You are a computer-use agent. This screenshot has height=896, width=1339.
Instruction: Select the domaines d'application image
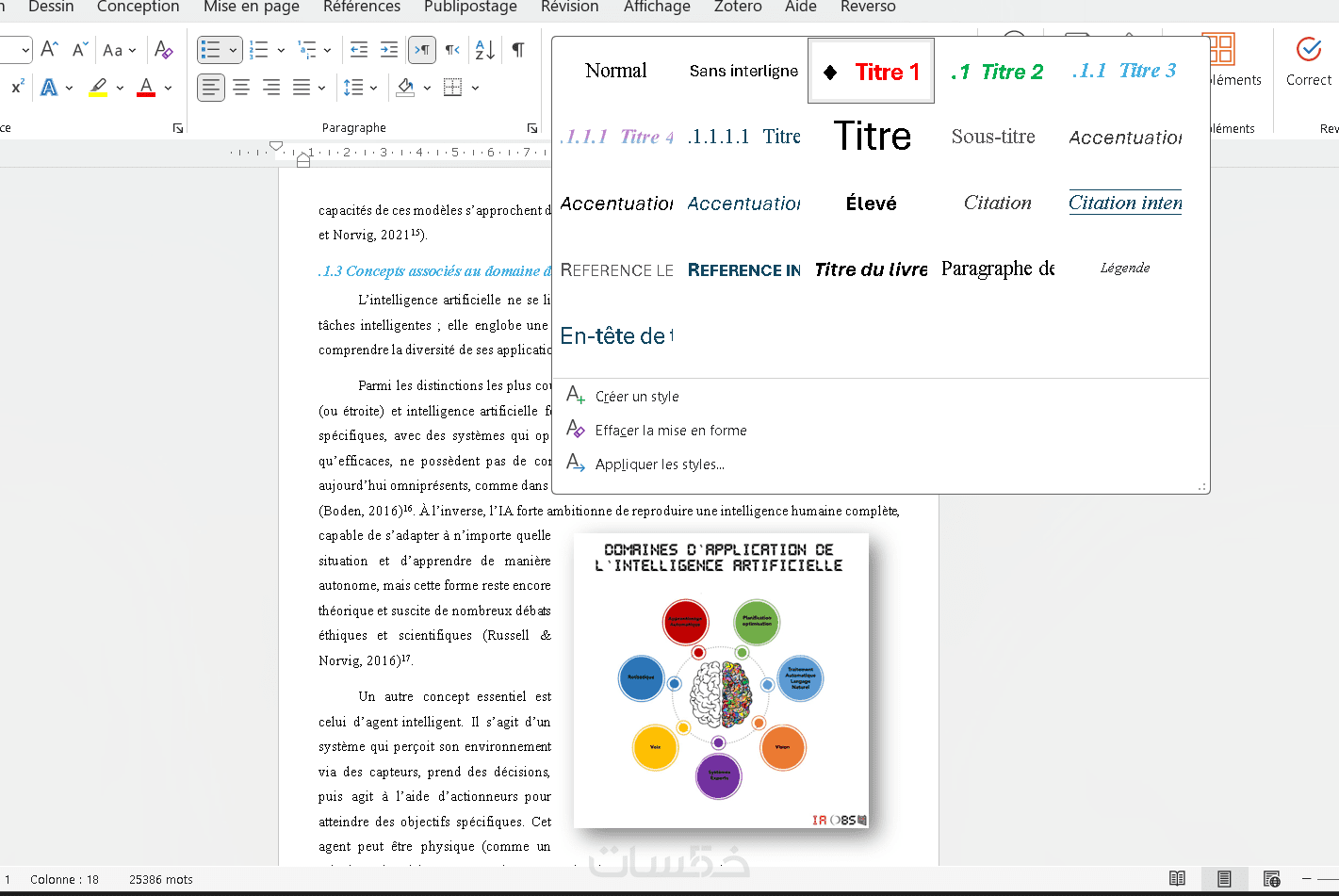[x=722, y=682]
